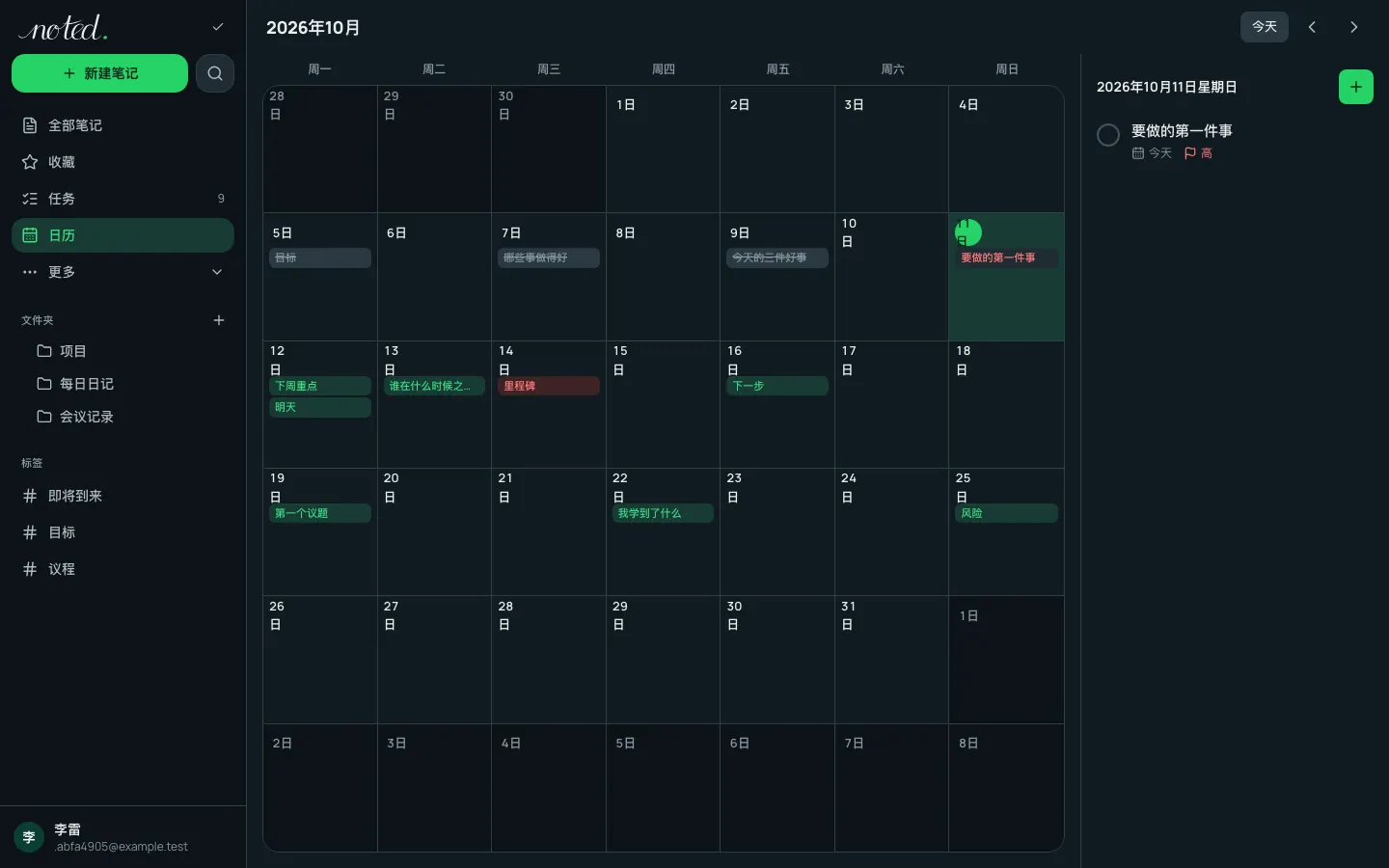1389x868 pixels.
Task: Open 目标 event on October 5
Action: pyautogui.click(x=320, y=258)
